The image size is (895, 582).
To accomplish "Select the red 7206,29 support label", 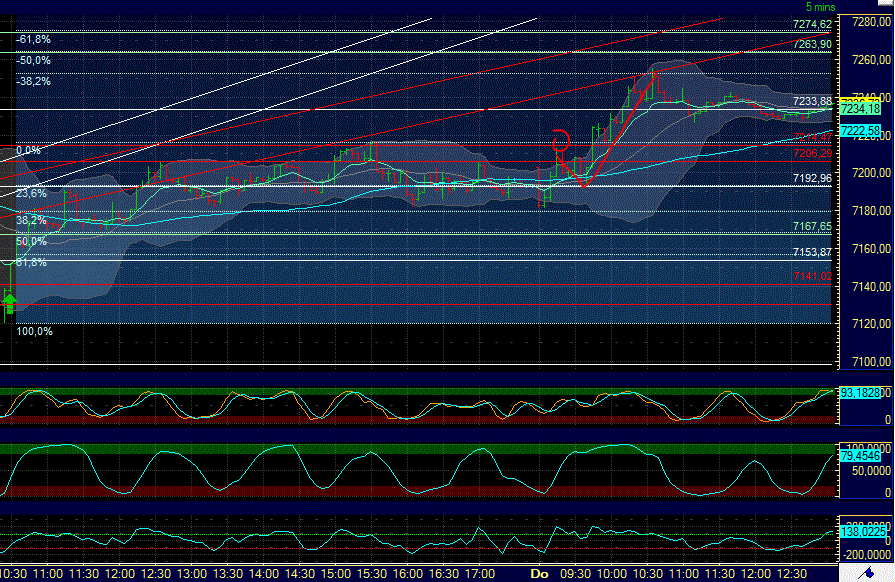I will click(x=814, y=153).
